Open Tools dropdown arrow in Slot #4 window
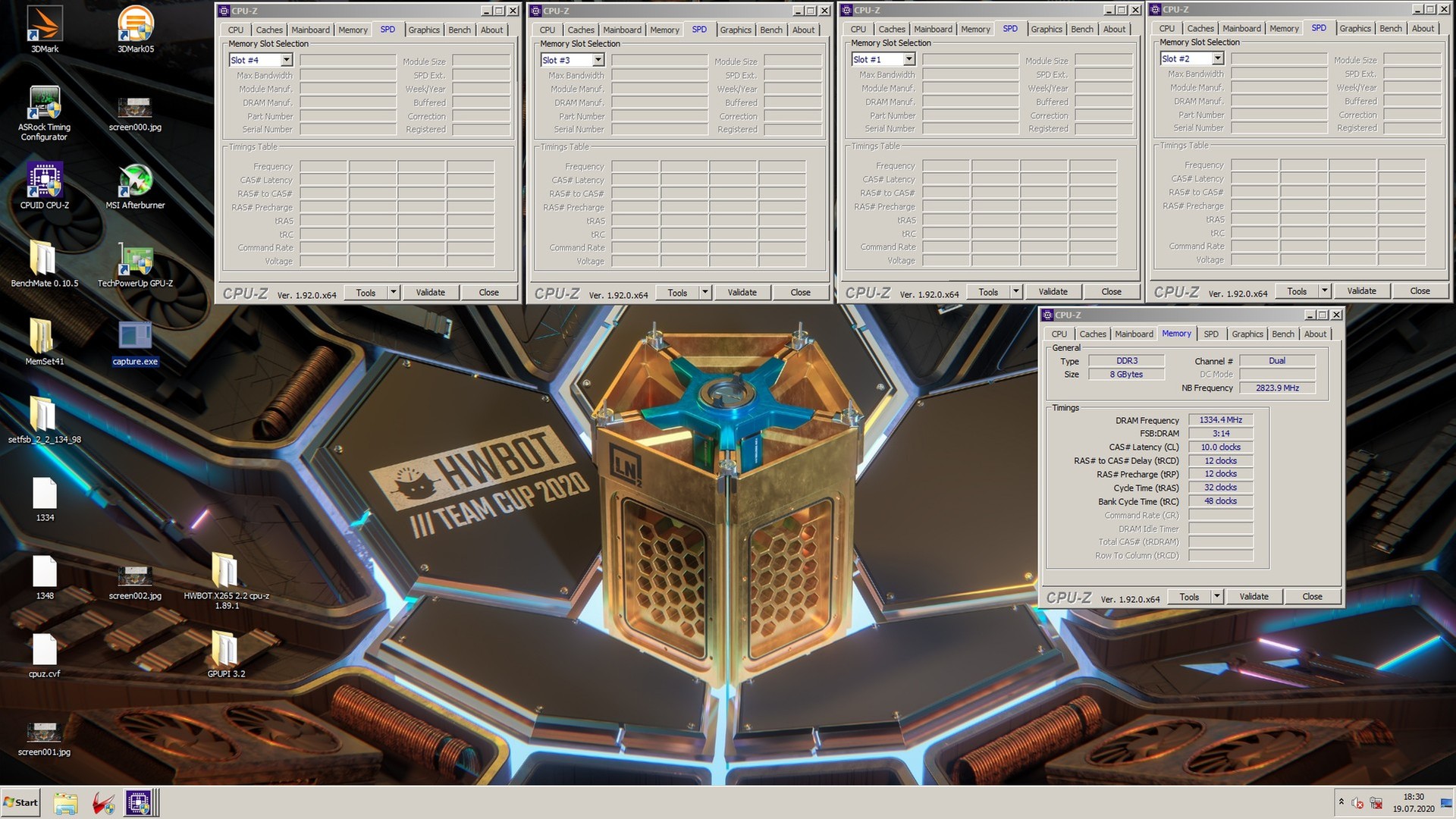 pyautogui.click(x=393, y=292)
